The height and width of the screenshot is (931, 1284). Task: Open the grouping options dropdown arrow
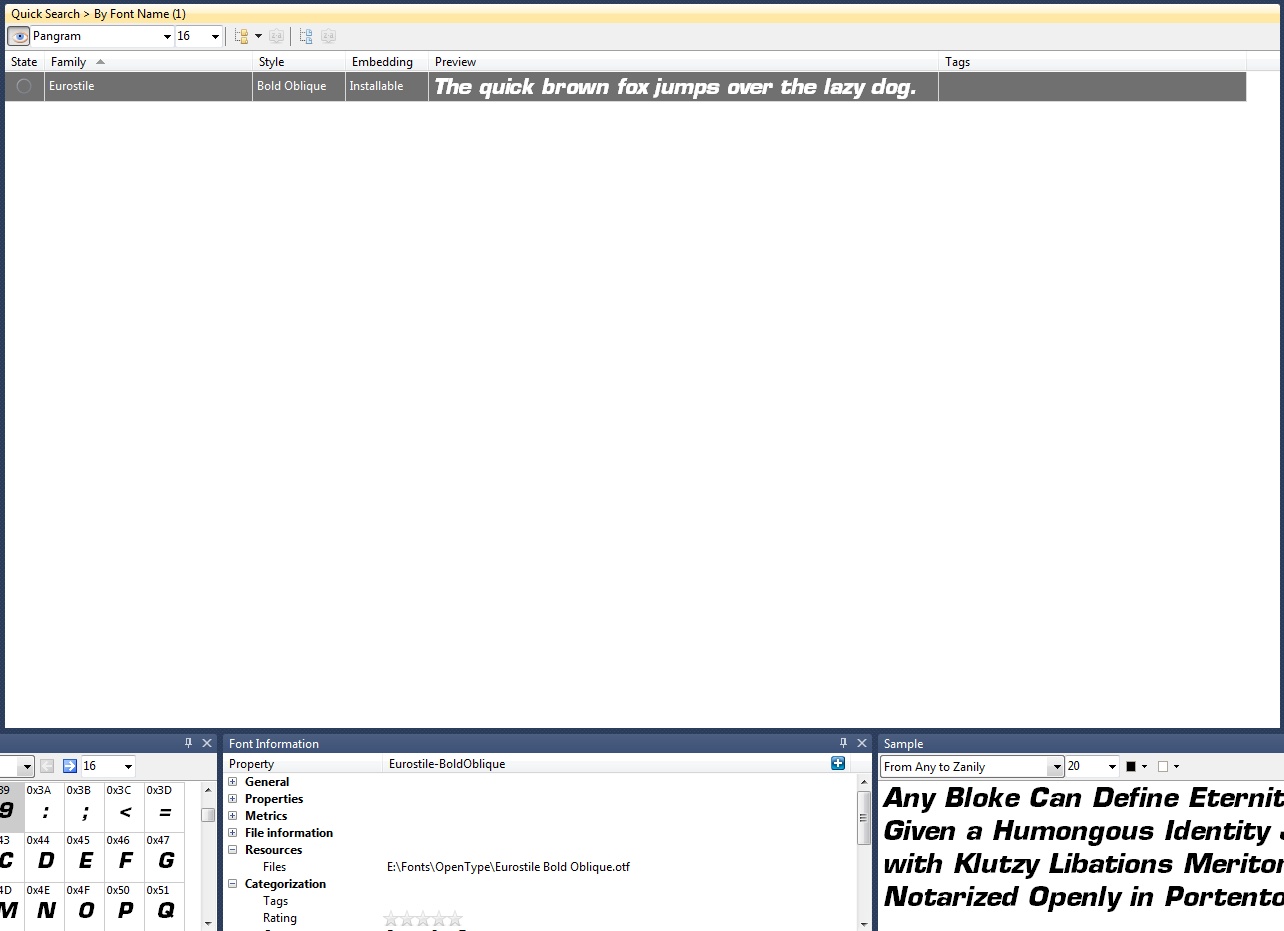coord(258,36)
